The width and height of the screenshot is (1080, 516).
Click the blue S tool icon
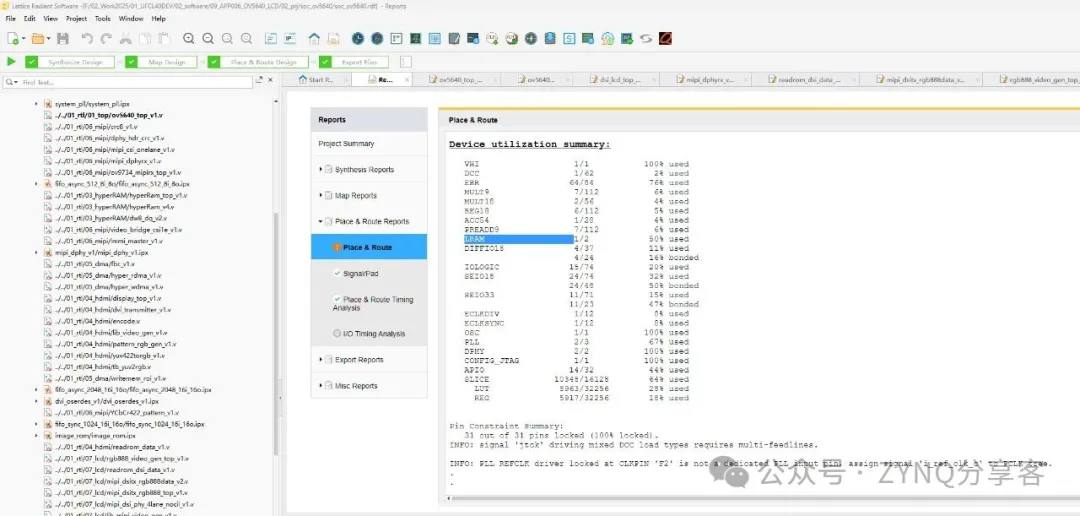(570, 39)
